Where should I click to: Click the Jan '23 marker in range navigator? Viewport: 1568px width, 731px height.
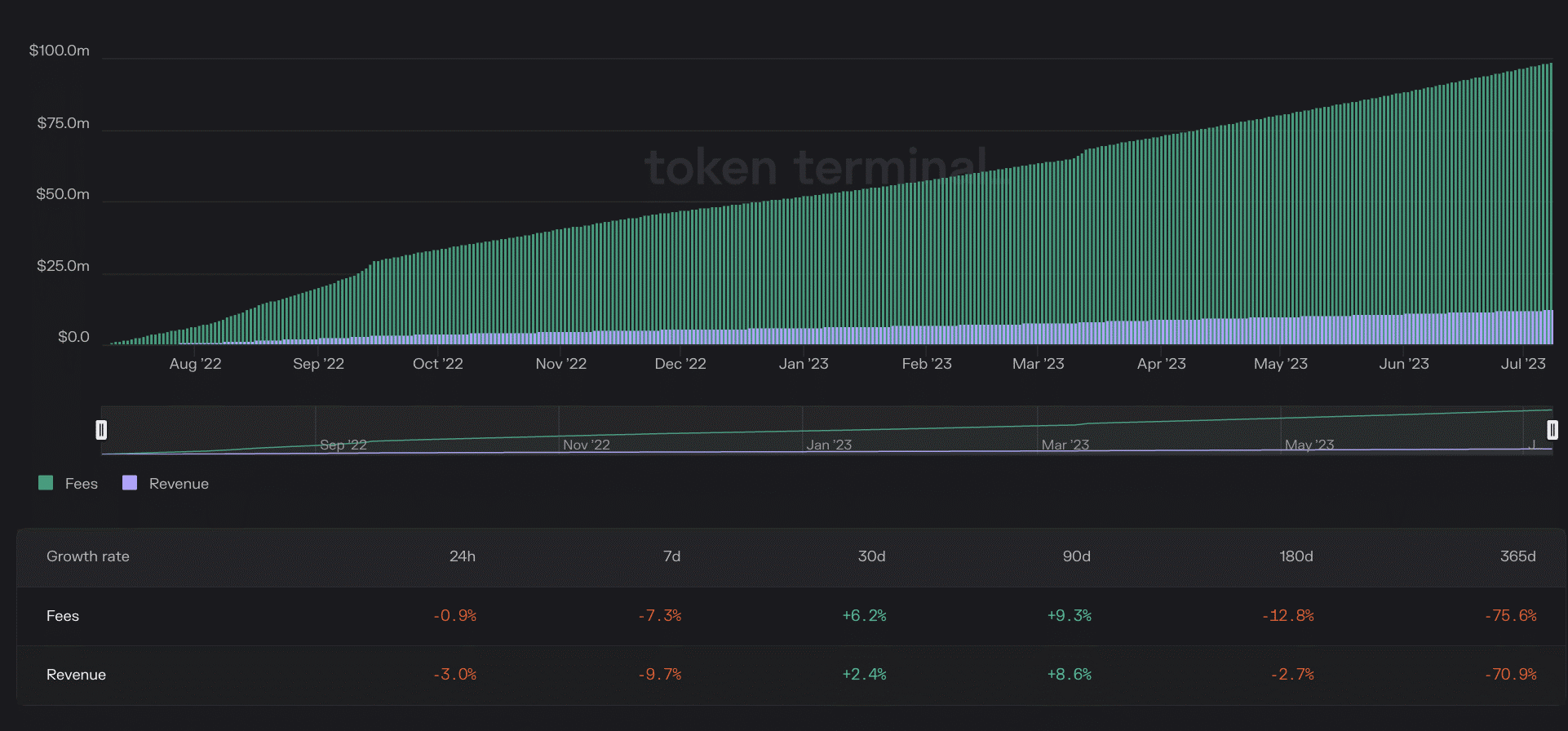[829, 445]
